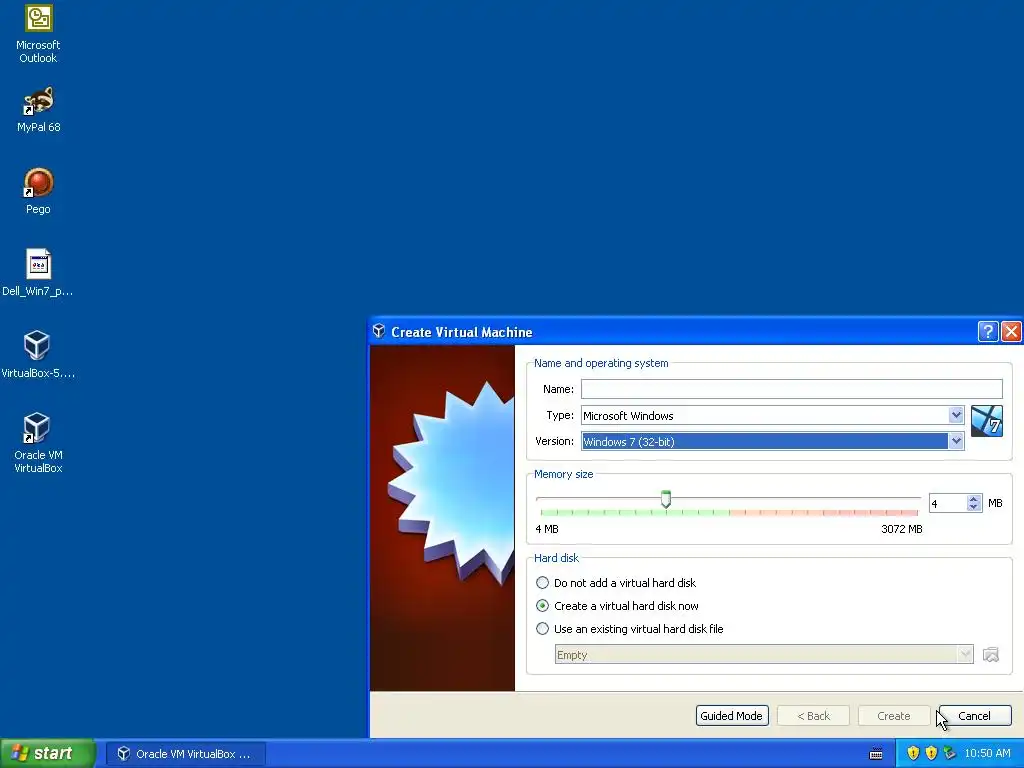The height and width of the screenshot is (768, 1024).
Task: Click the VirtualBox cube icon in dialog title bar
Action: (379, 331)
